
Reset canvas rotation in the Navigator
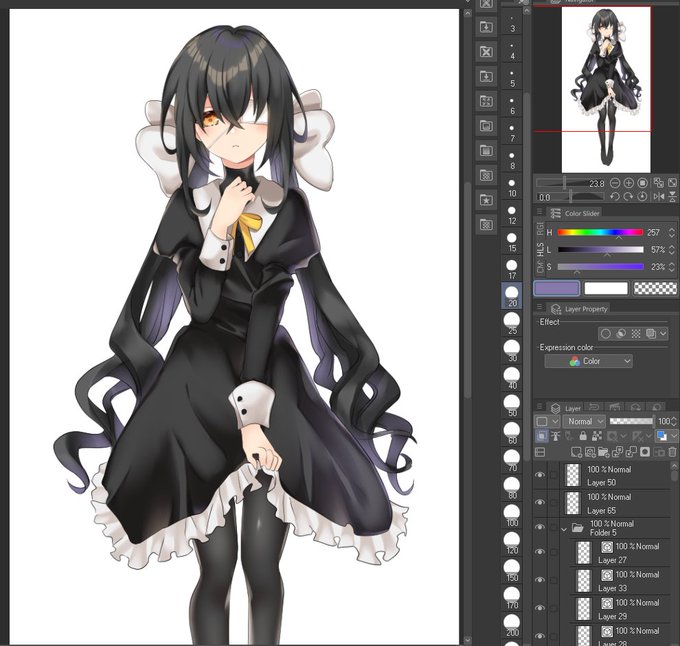click(642, 196)
